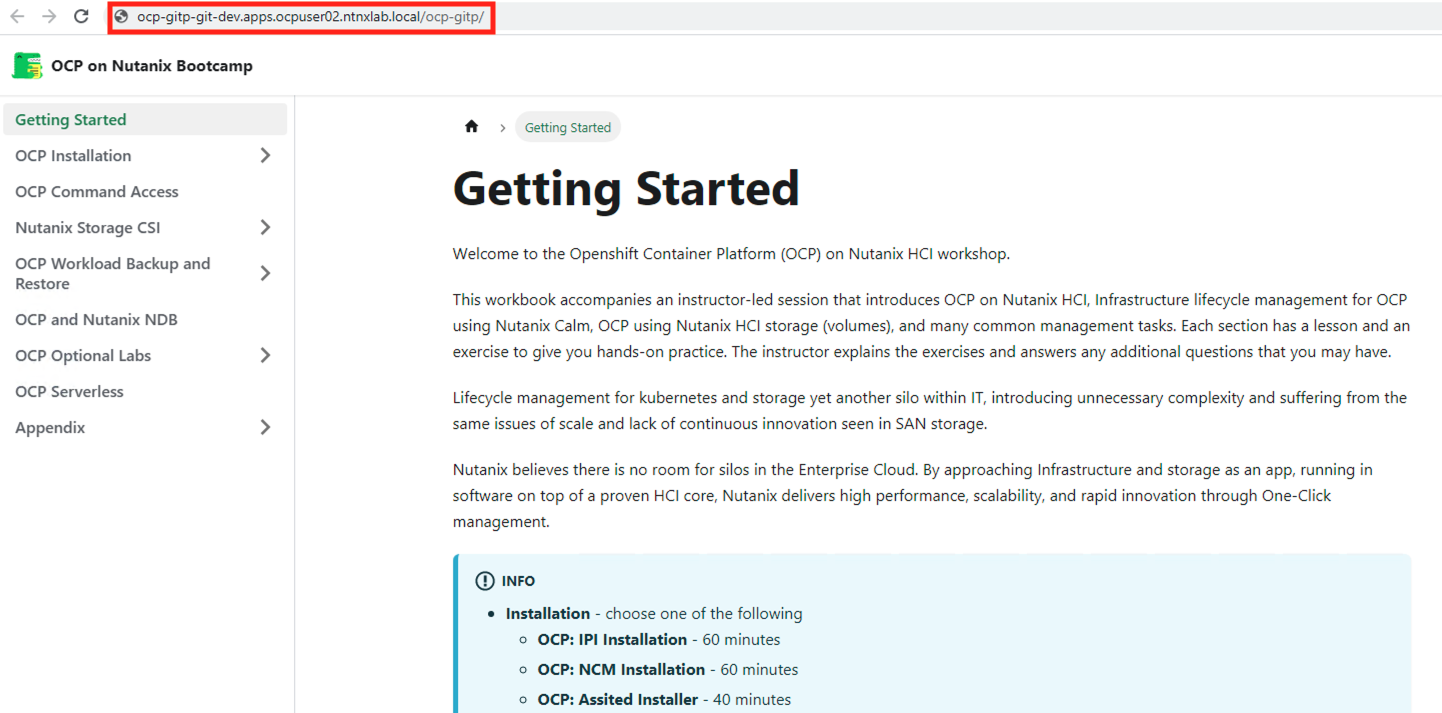Select Getting Started in sidebar

[x=71, y=120]
